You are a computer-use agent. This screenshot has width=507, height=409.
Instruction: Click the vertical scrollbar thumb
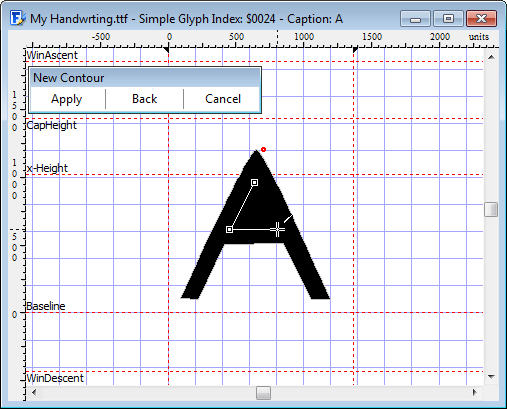(491, 209)
